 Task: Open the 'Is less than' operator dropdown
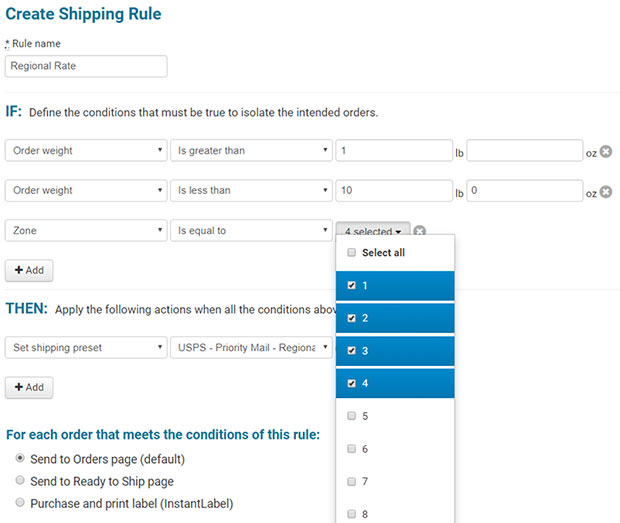(251, 191)
